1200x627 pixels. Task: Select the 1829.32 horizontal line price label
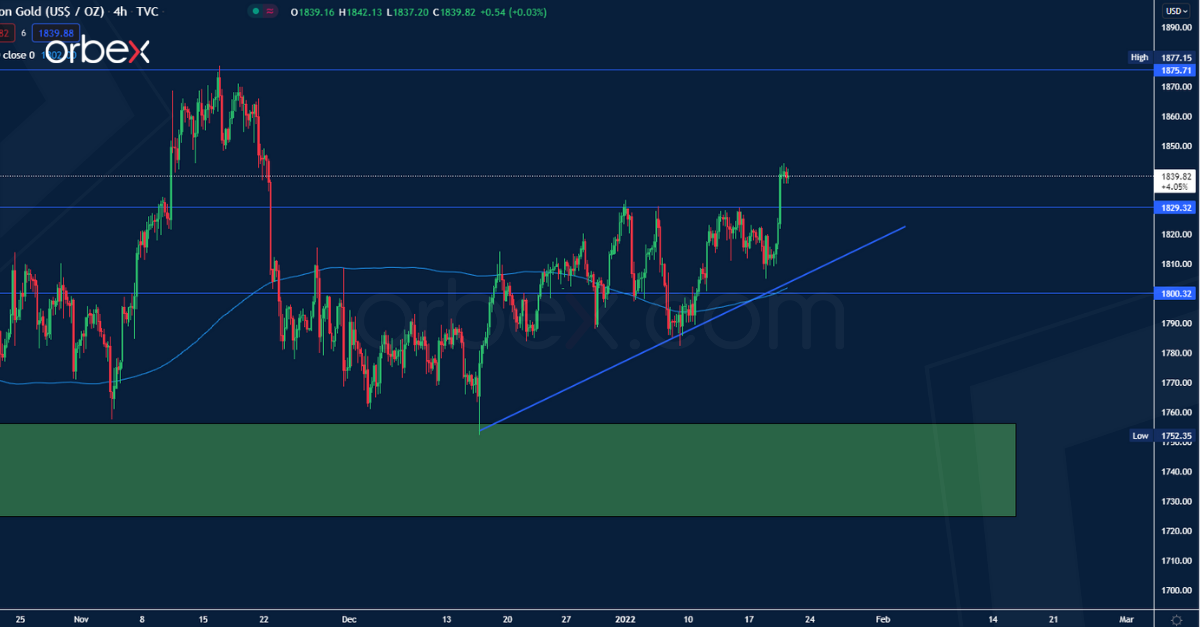click(1175, 207)
